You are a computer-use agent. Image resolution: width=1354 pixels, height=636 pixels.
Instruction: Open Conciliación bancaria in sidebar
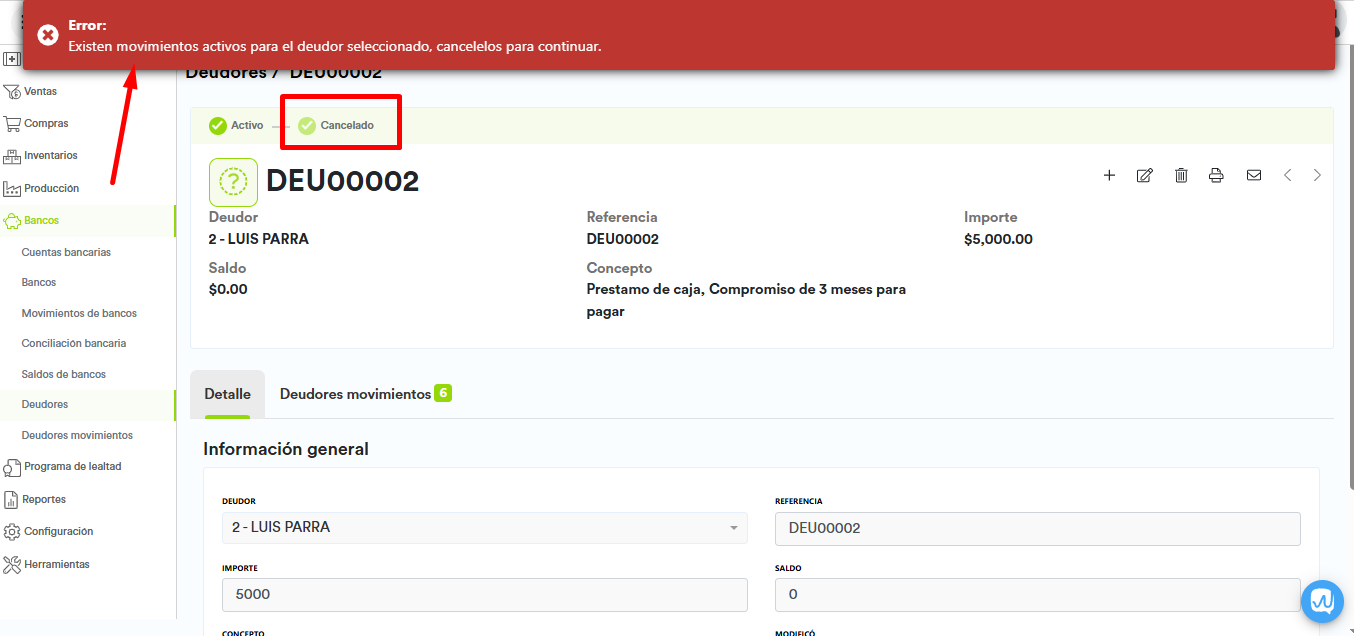click(x=74, y=344)
